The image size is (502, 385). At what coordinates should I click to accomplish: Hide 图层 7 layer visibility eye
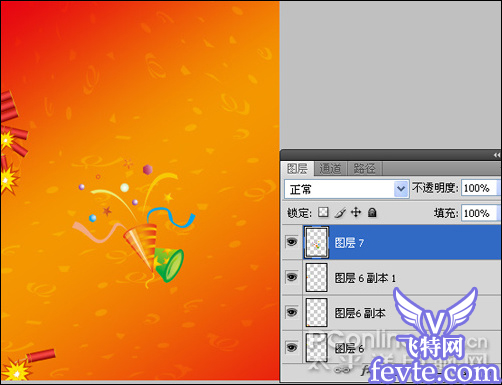[292, 242]
